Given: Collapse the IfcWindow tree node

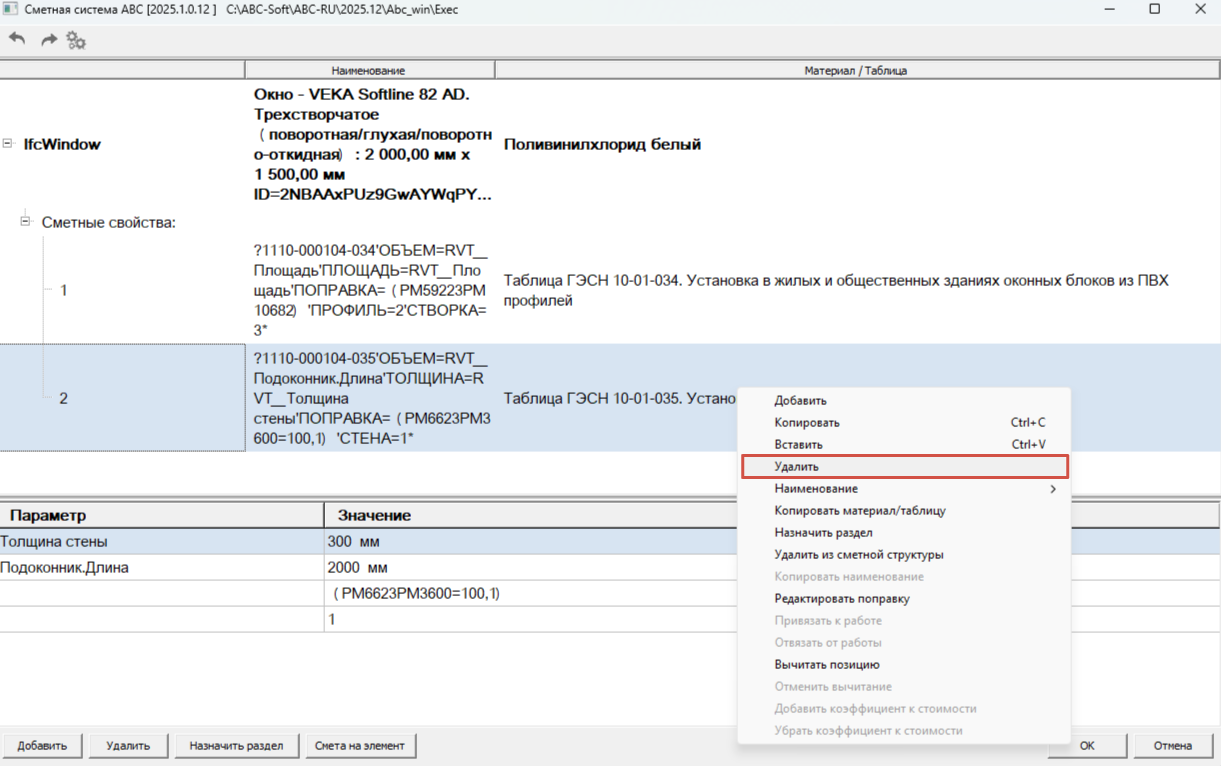Looking at the screenshot, I should (x=8, y=144).
